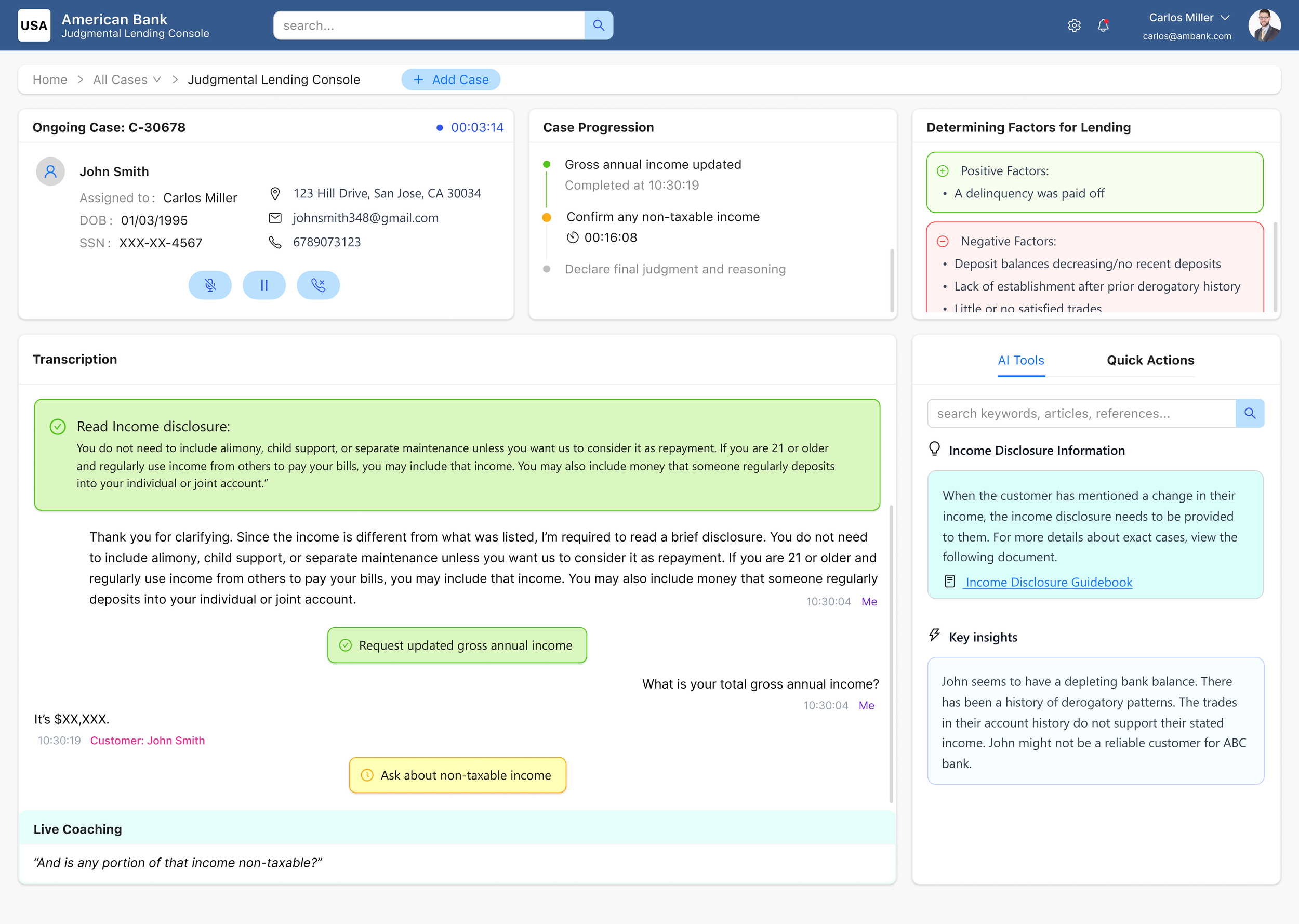Expand the Carlos Miller account dropdown

click(1225, 18)
